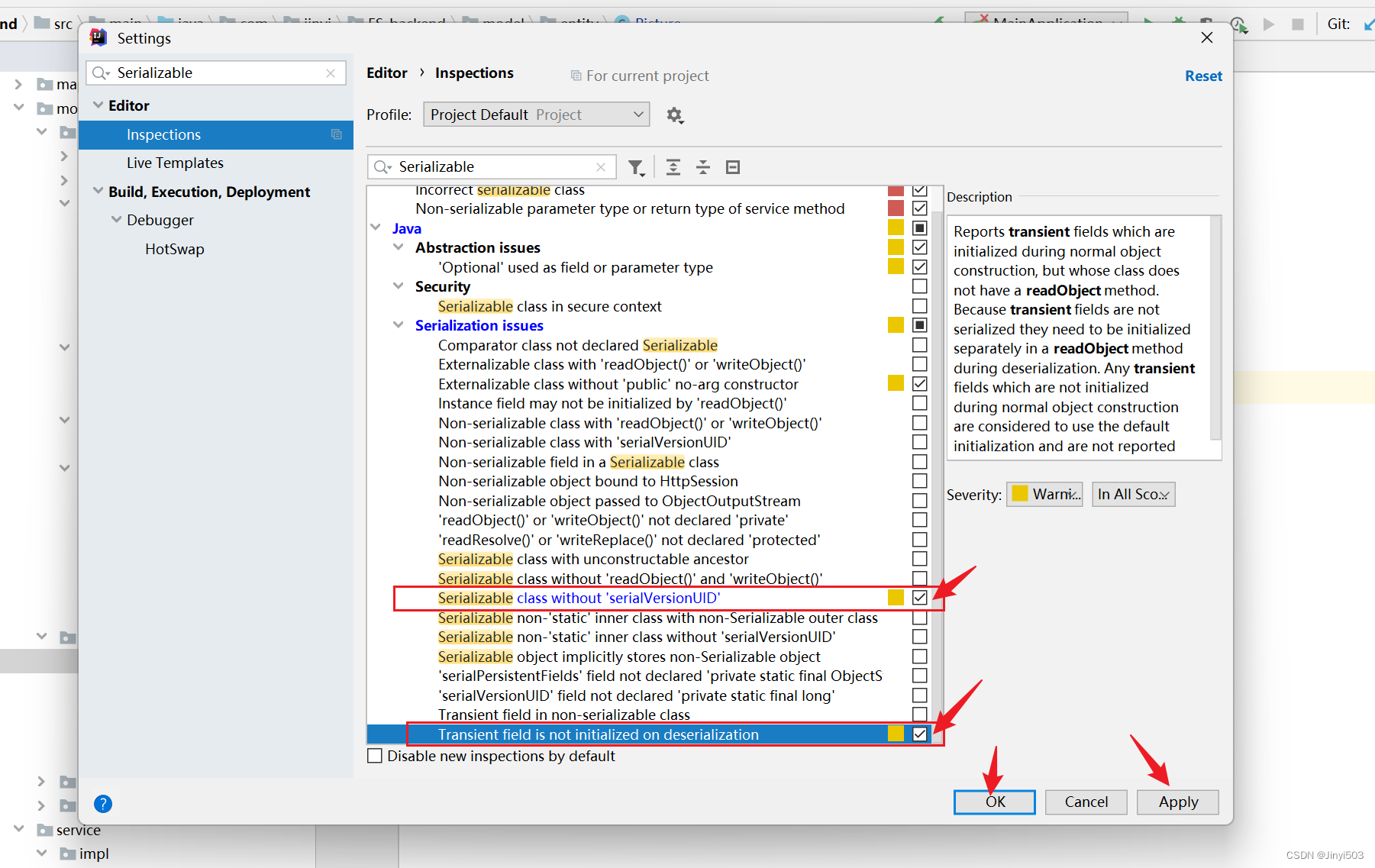The height and width of the screenshot is (868, 1375).
Task: Click the Git update arrow in IDE toolbar
Action: pos(1369,24)
